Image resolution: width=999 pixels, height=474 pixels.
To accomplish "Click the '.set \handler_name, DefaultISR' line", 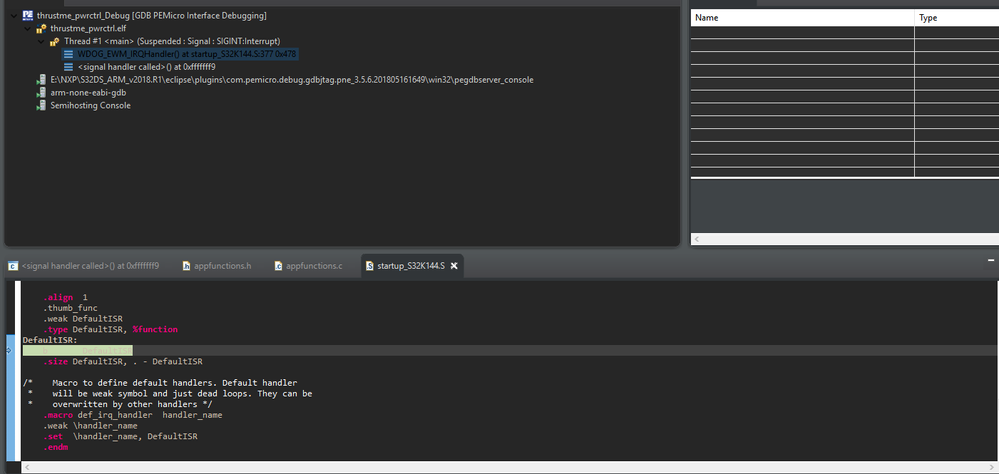I will [x=120, y=436].
